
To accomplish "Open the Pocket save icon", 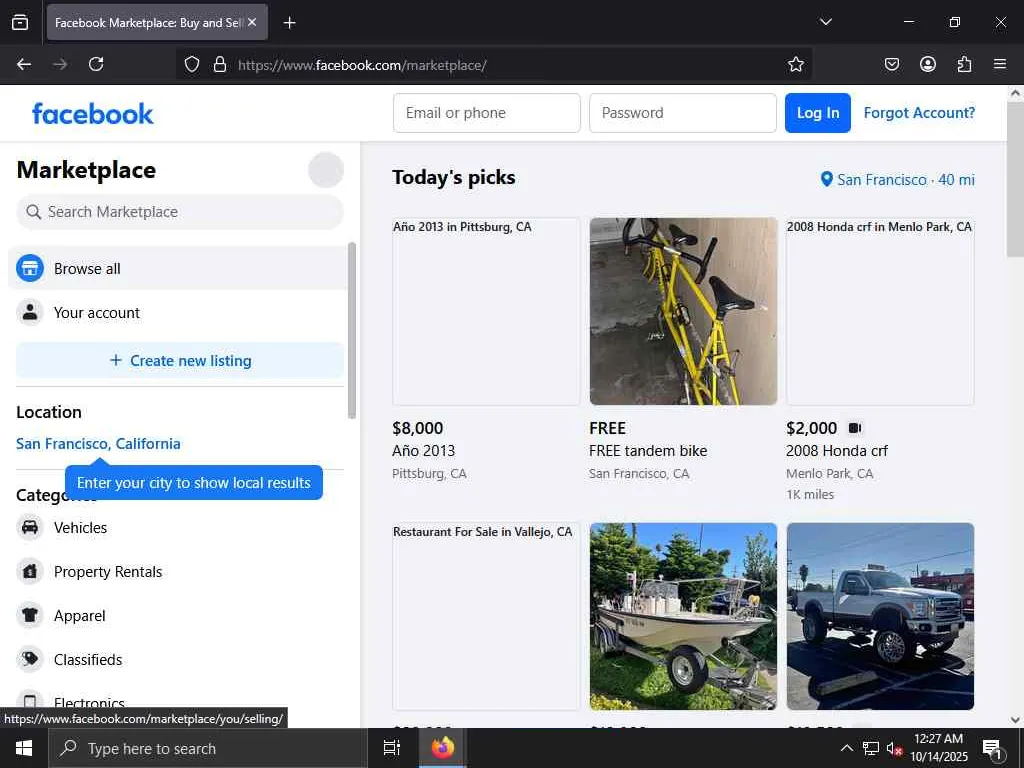I will tap(891, 64).
